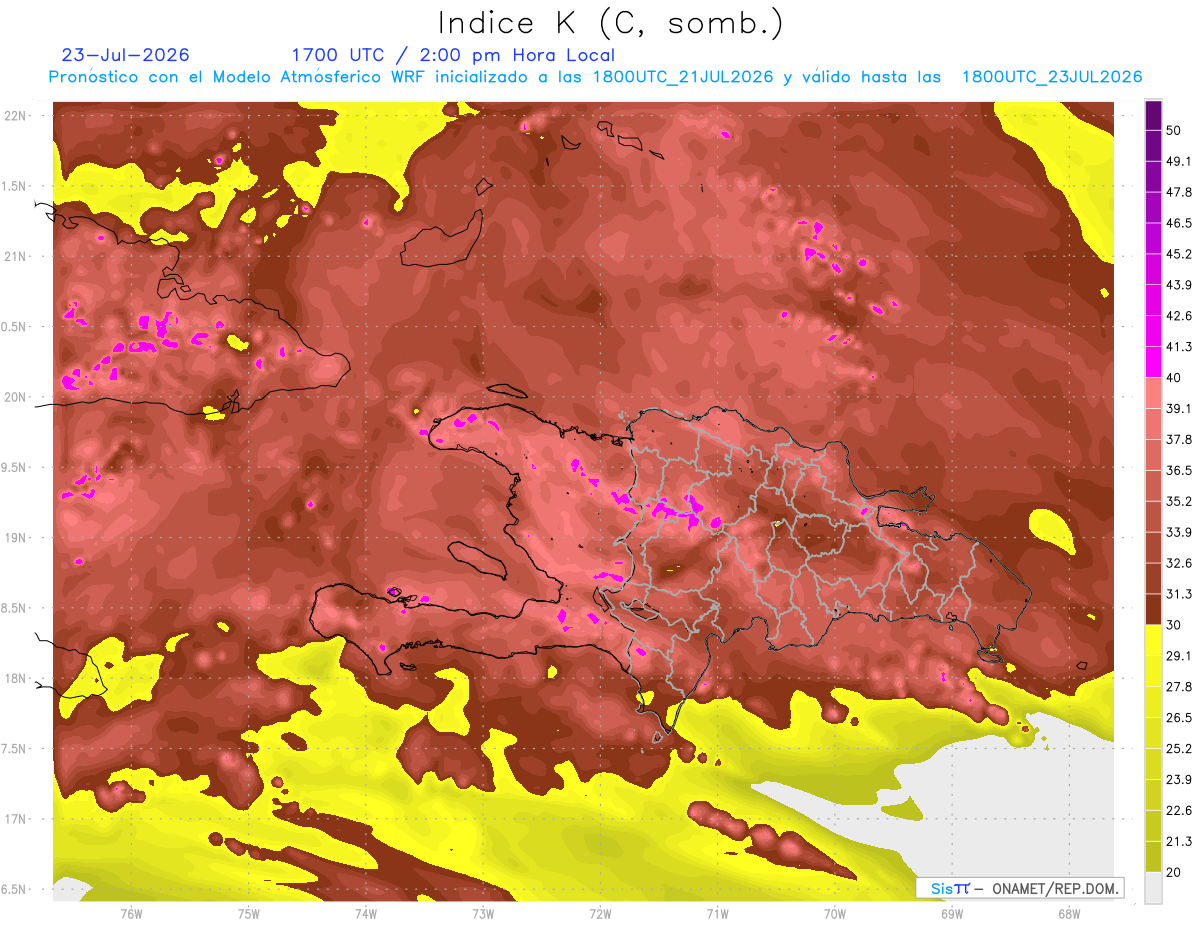
Task: Click the "SisTT - ONAMET/REP.DOM." credit box
Action: (1019, 888)
